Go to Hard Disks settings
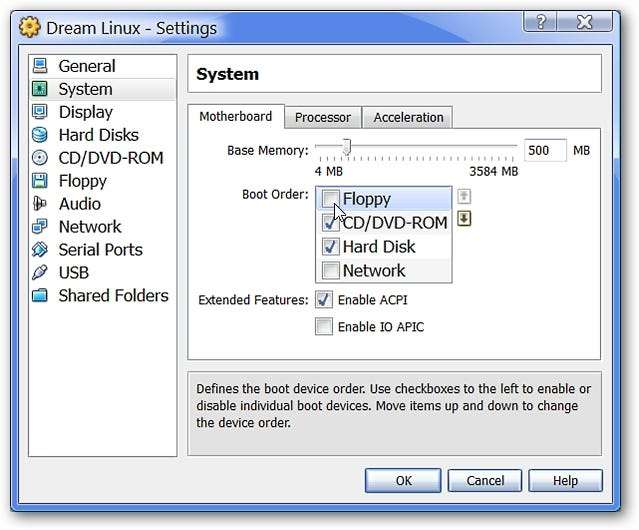Screen dimensions: 639x530 coord(103,135)
